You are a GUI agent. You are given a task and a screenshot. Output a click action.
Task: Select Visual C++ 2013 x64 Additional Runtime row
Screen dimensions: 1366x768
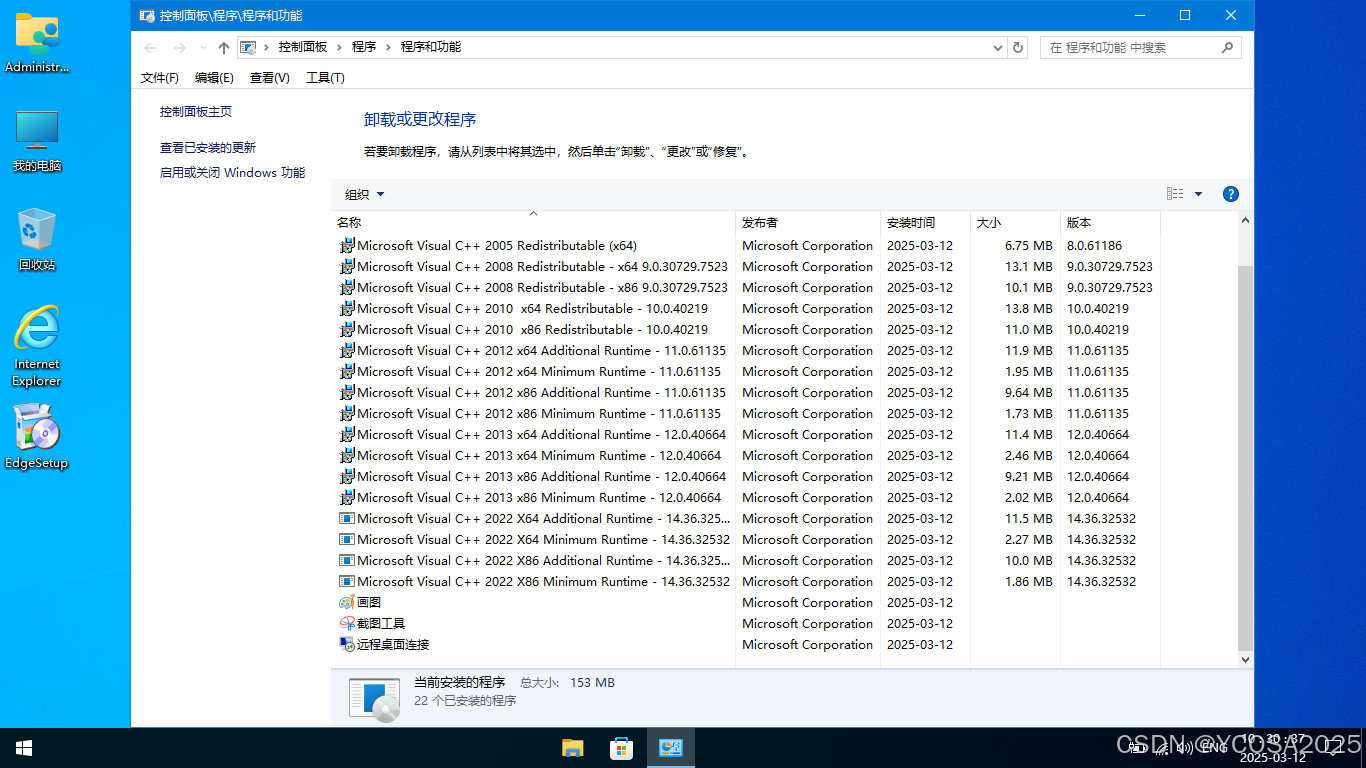tap(748, 434)
